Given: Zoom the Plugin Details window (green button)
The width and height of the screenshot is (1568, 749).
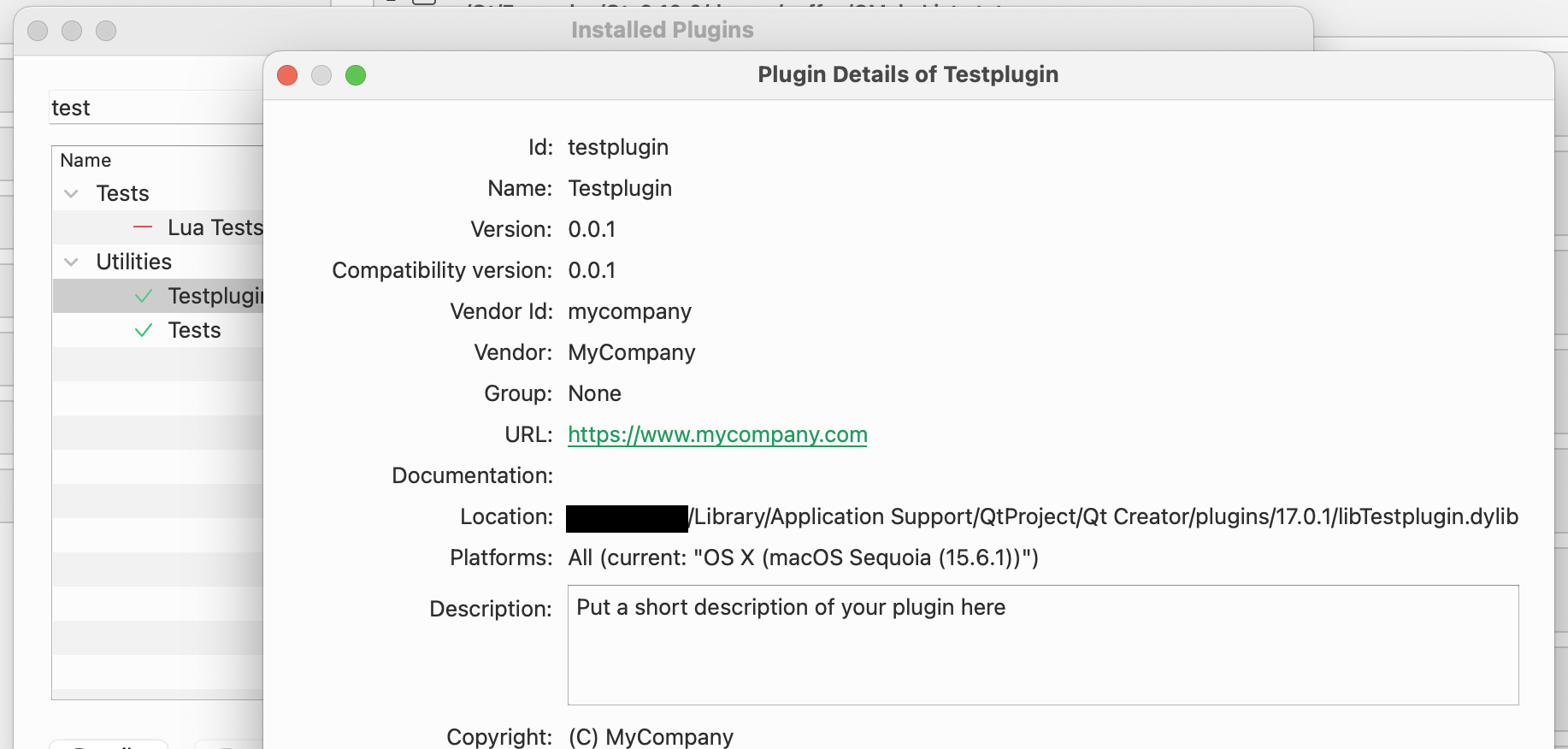Looking at the screenshot, I should (356, 75).
